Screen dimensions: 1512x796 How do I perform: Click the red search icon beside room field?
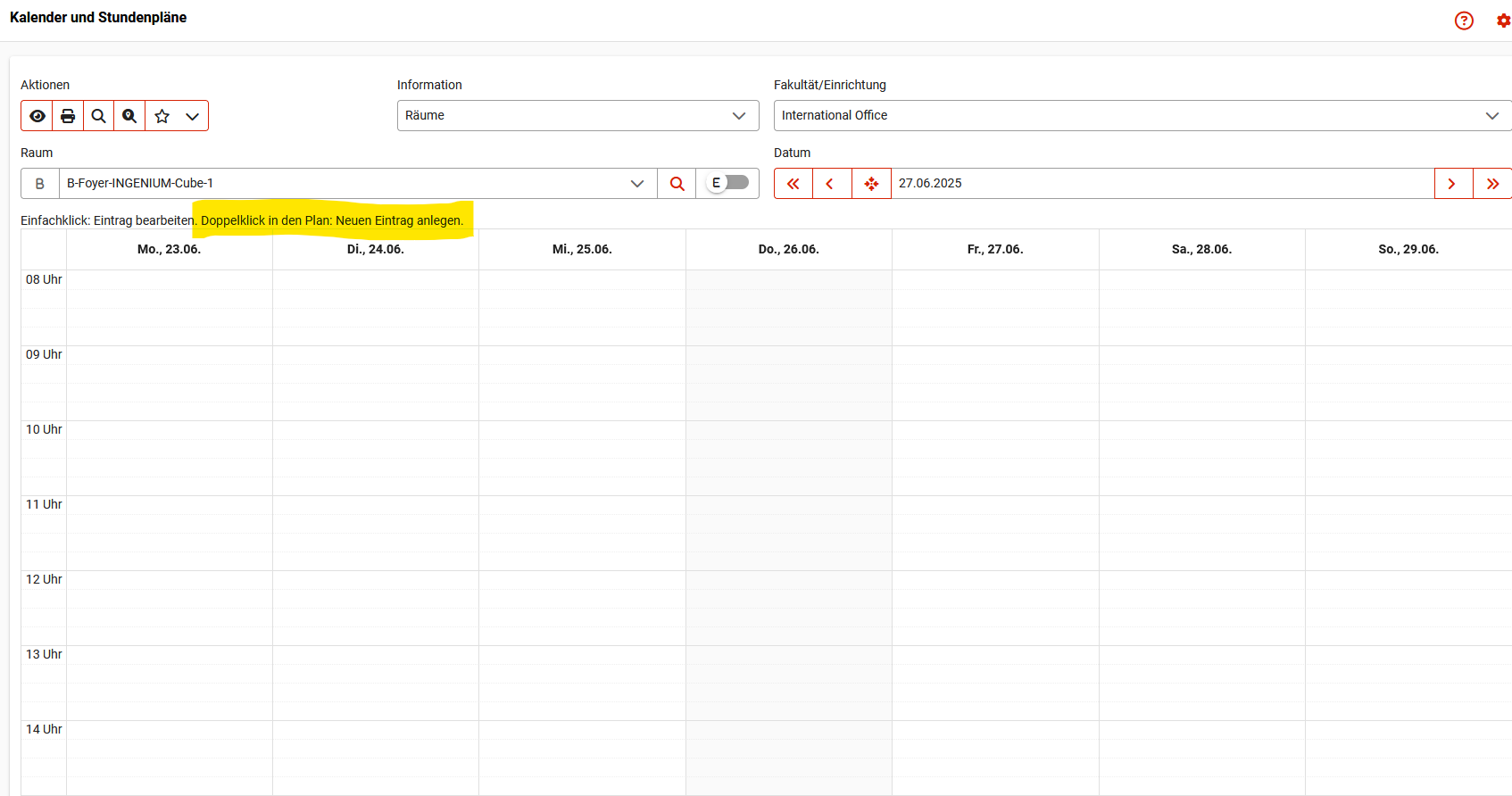coord(677,184)
